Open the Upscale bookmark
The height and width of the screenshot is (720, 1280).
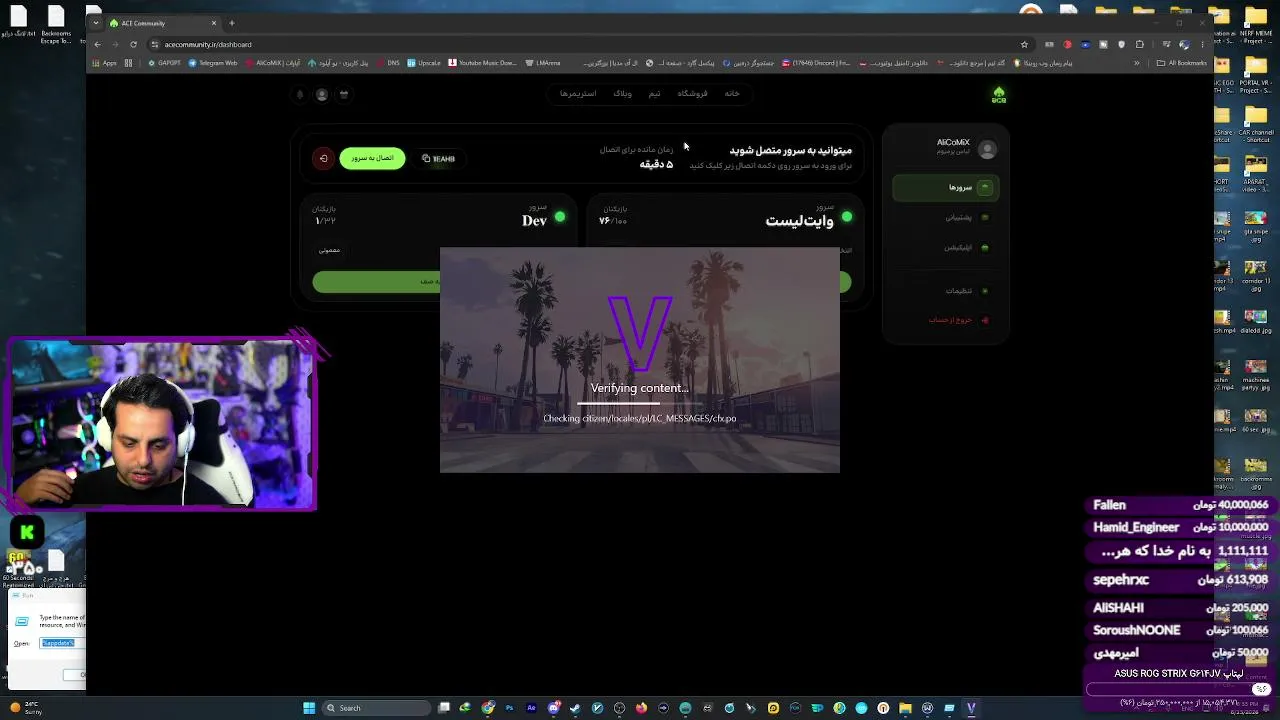click(424, 63)
